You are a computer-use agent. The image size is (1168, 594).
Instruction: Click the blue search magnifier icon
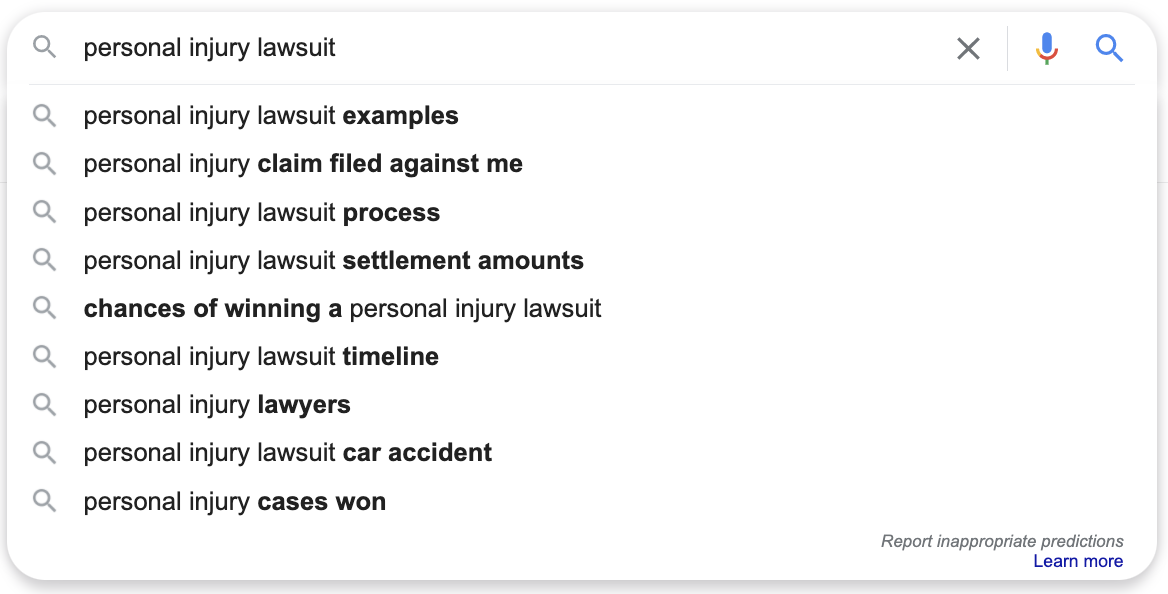pos(1109,47)
